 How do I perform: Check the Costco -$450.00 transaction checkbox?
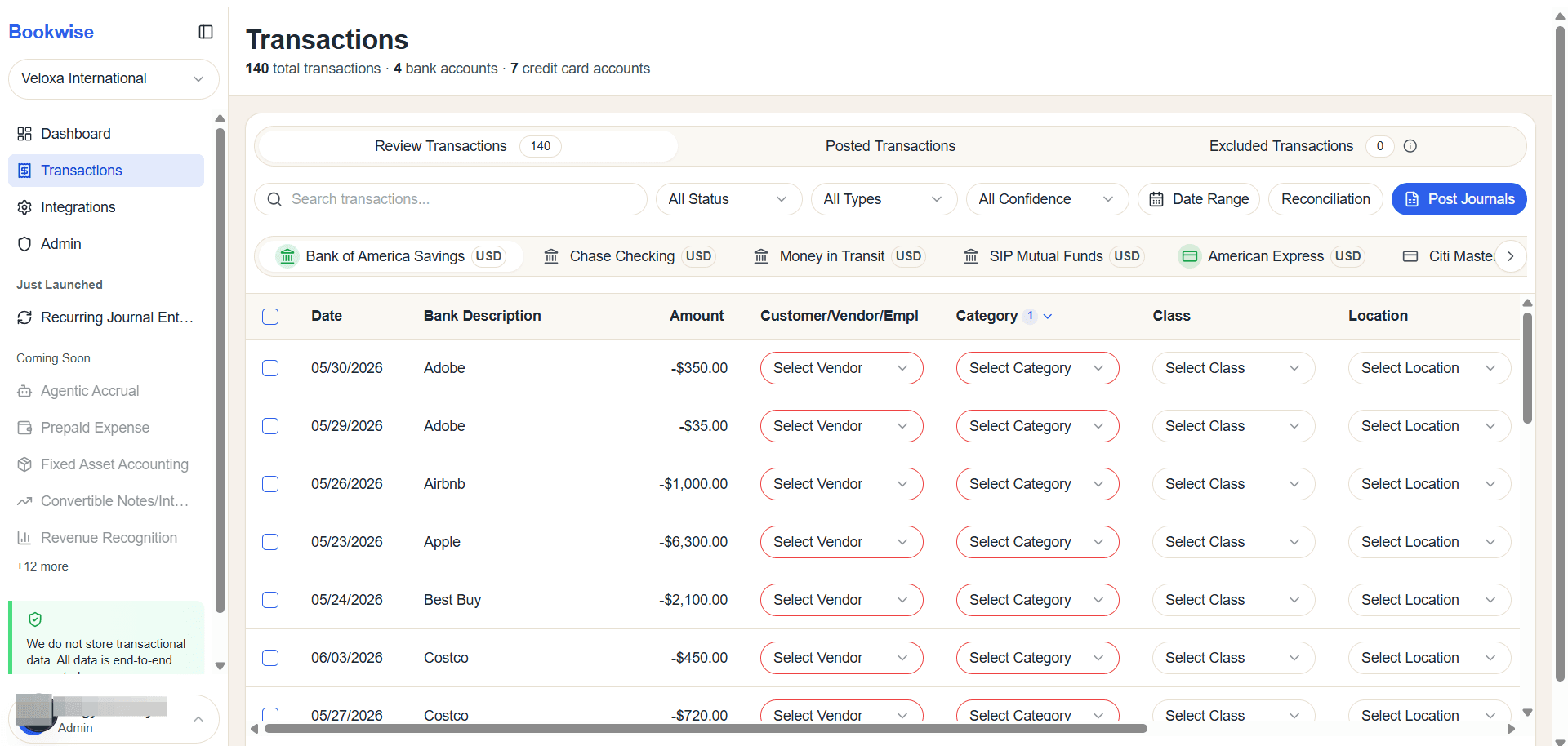(270, 658)
